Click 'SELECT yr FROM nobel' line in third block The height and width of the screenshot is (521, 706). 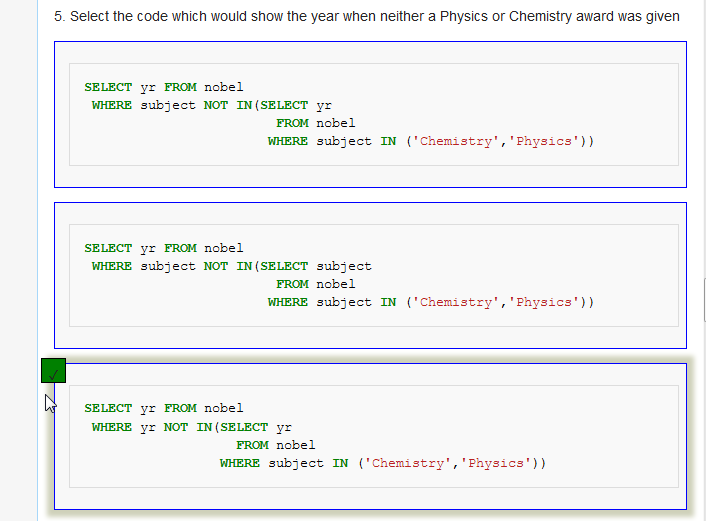(163, 408)
